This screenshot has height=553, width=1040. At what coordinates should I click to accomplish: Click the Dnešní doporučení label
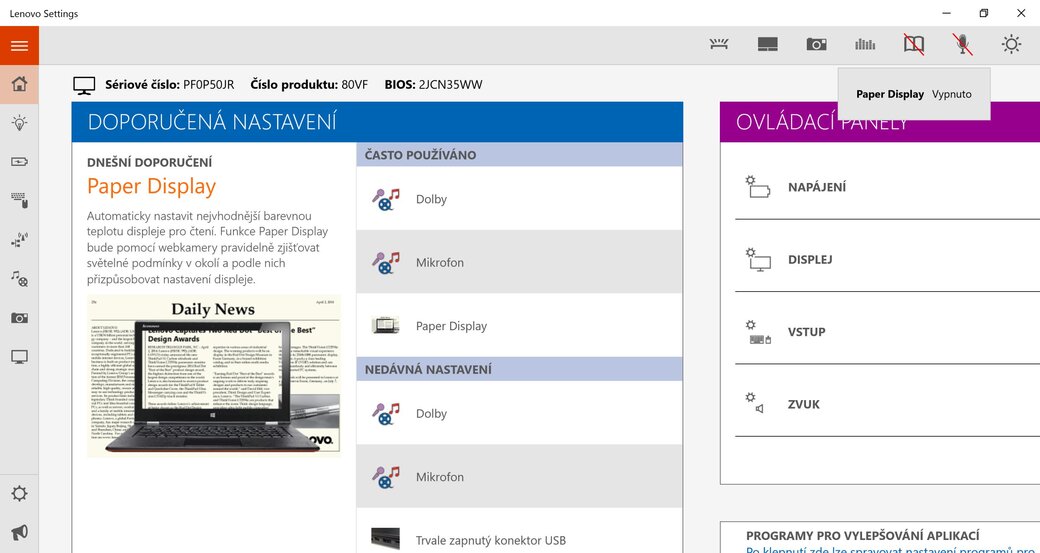[x=149, y=162]
